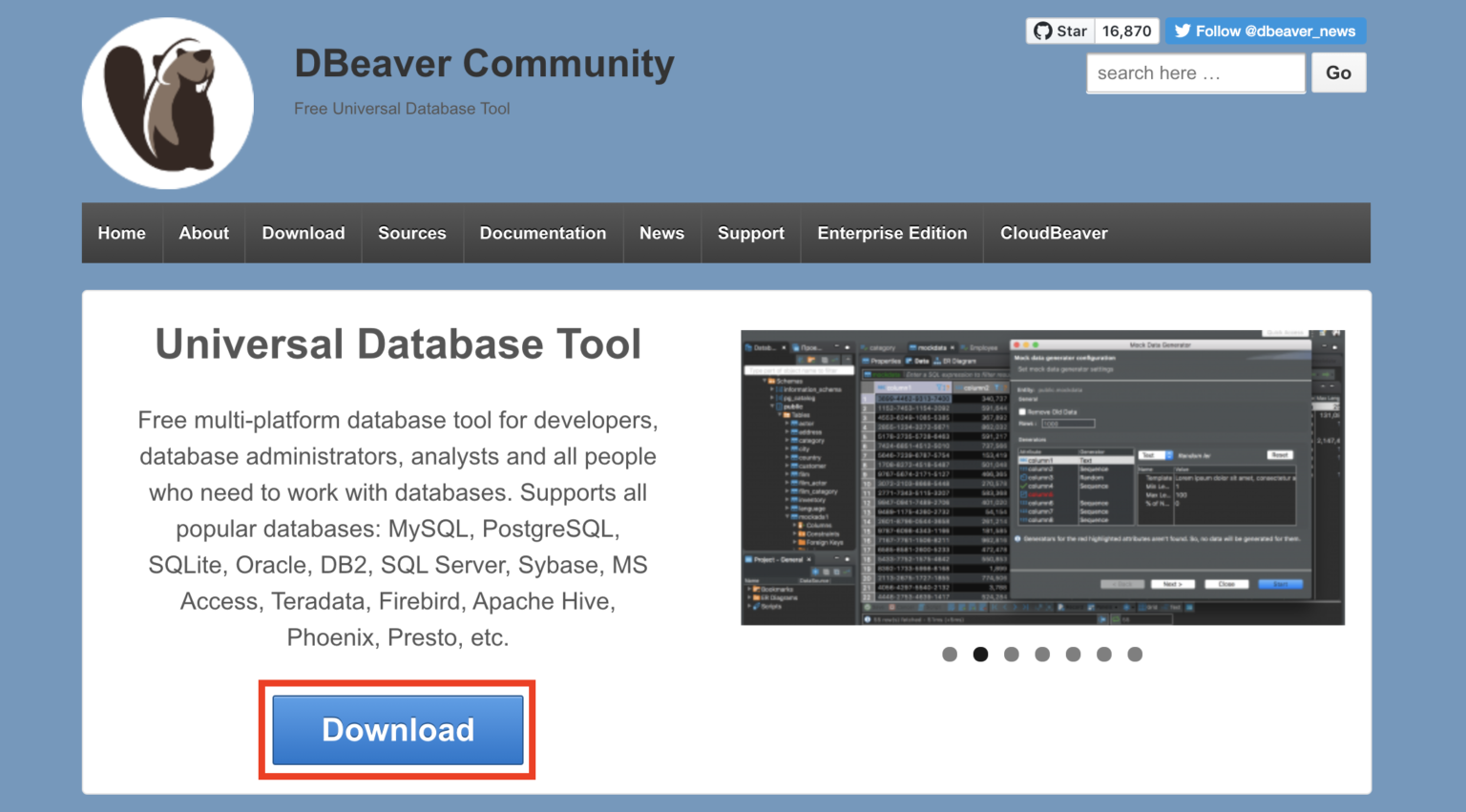Screen dimensions: 1466x812
Task: Open the About page from navigation
Action: 203,233
